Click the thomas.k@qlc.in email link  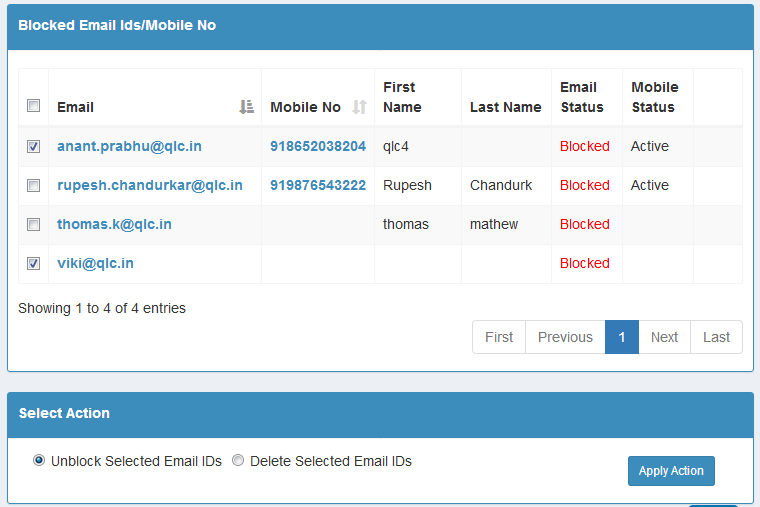point(114,224)
